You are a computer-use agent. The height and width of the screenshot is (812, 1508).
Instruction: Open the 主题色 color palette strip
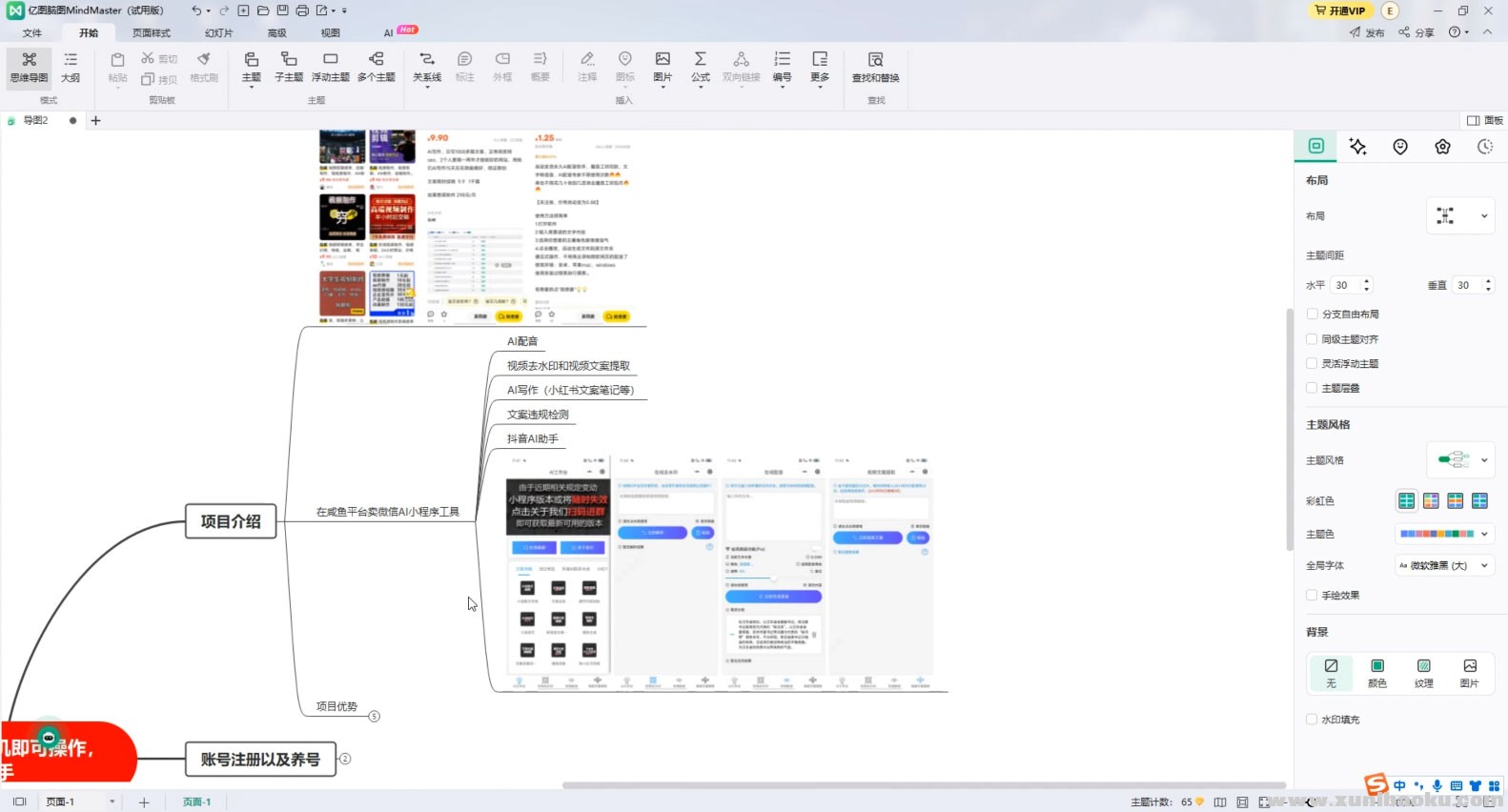1443,534
